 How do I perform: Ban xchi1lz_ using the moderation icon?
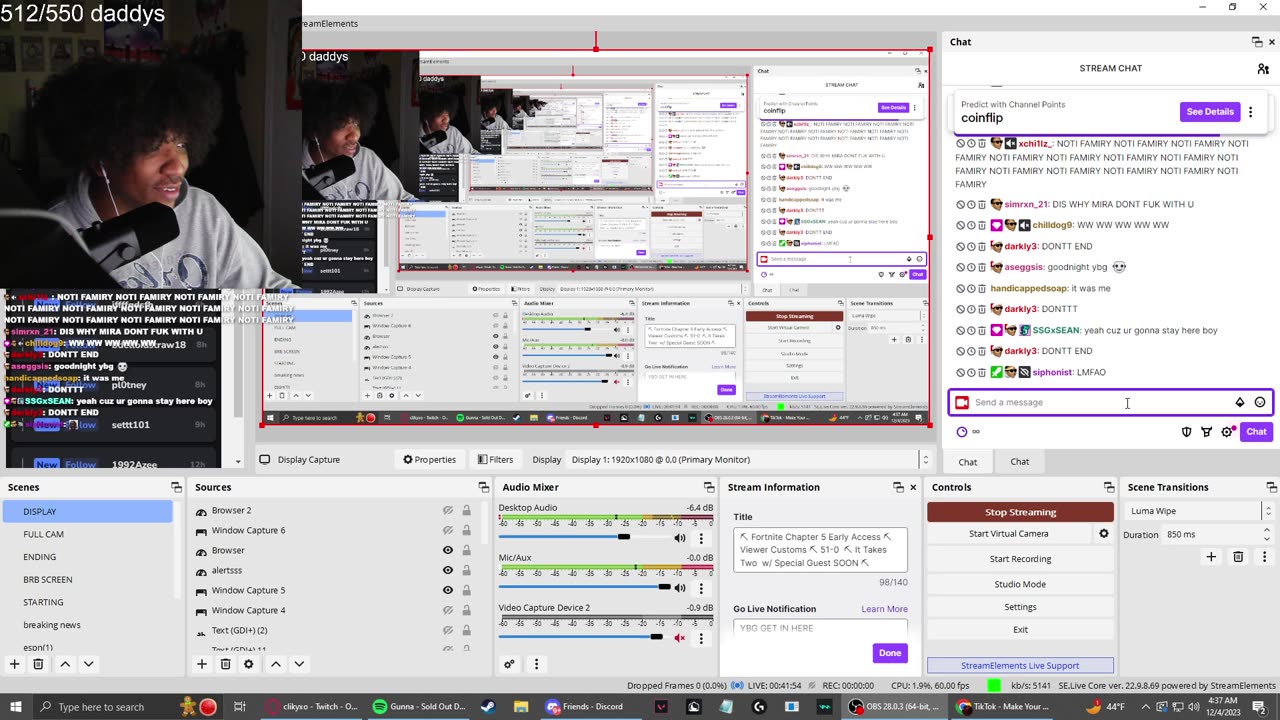pyautogui.click(x=960, y=144)
